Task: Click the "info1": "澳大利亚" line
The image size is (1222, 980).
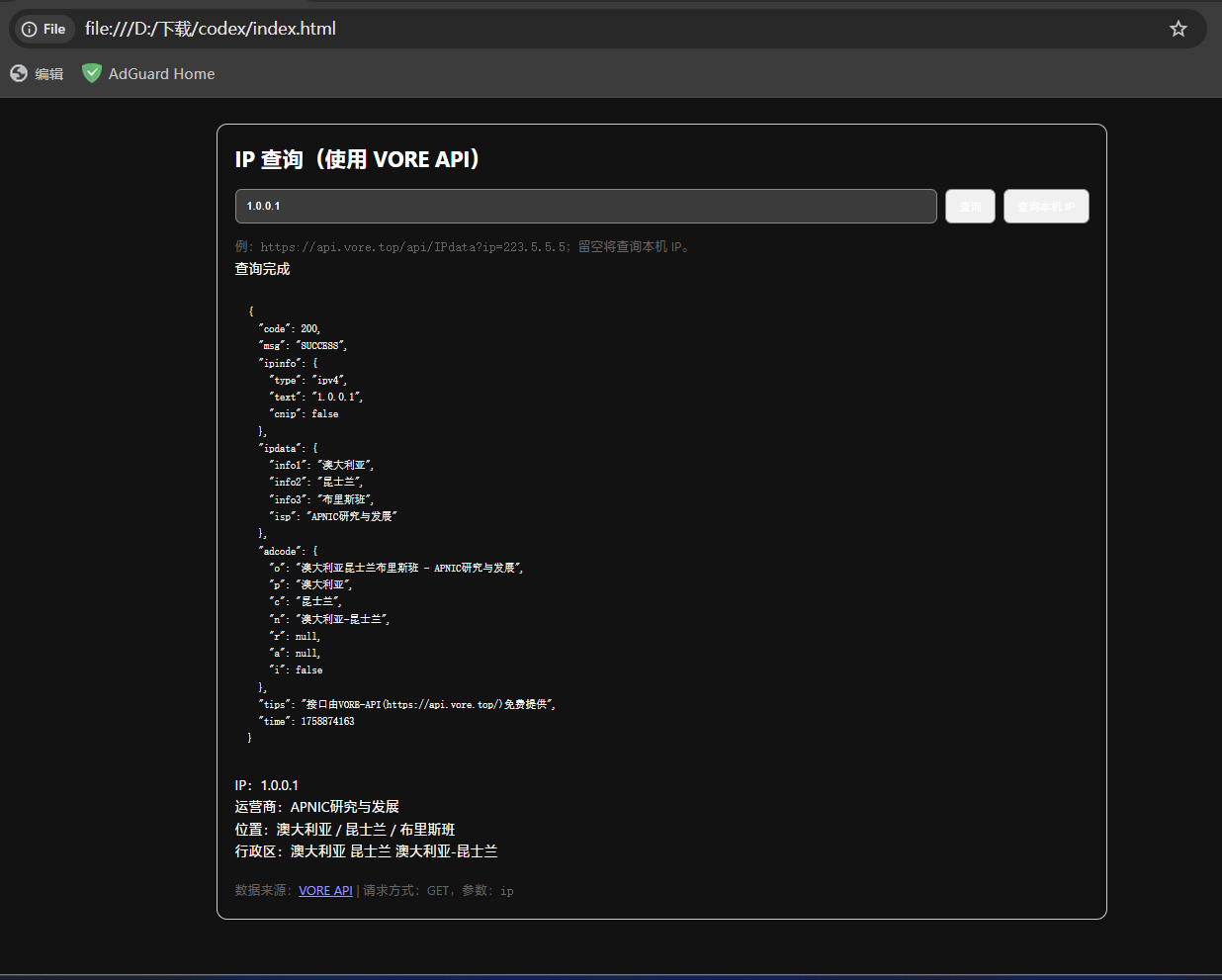Action: pos(321,465)
